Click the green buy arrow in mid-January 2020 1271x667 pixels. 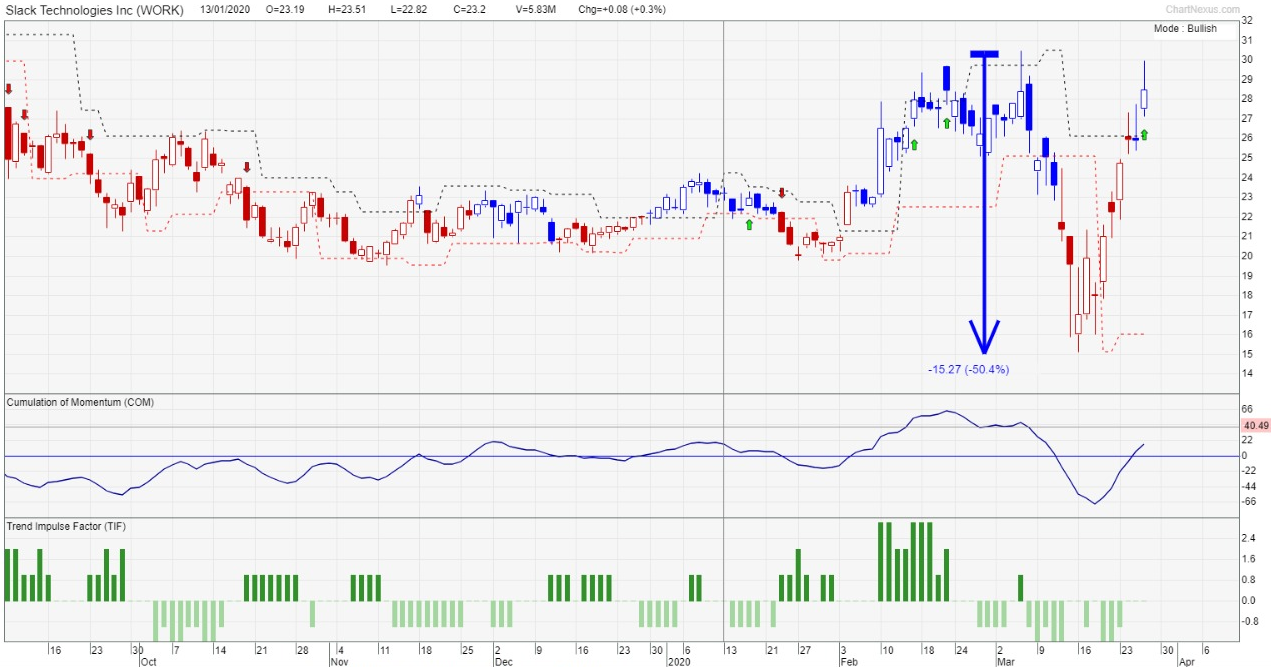click(749, 225)
